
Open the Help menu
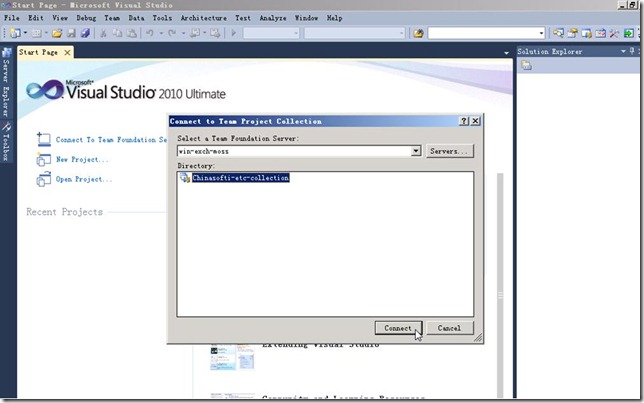(x=334, y=18)
